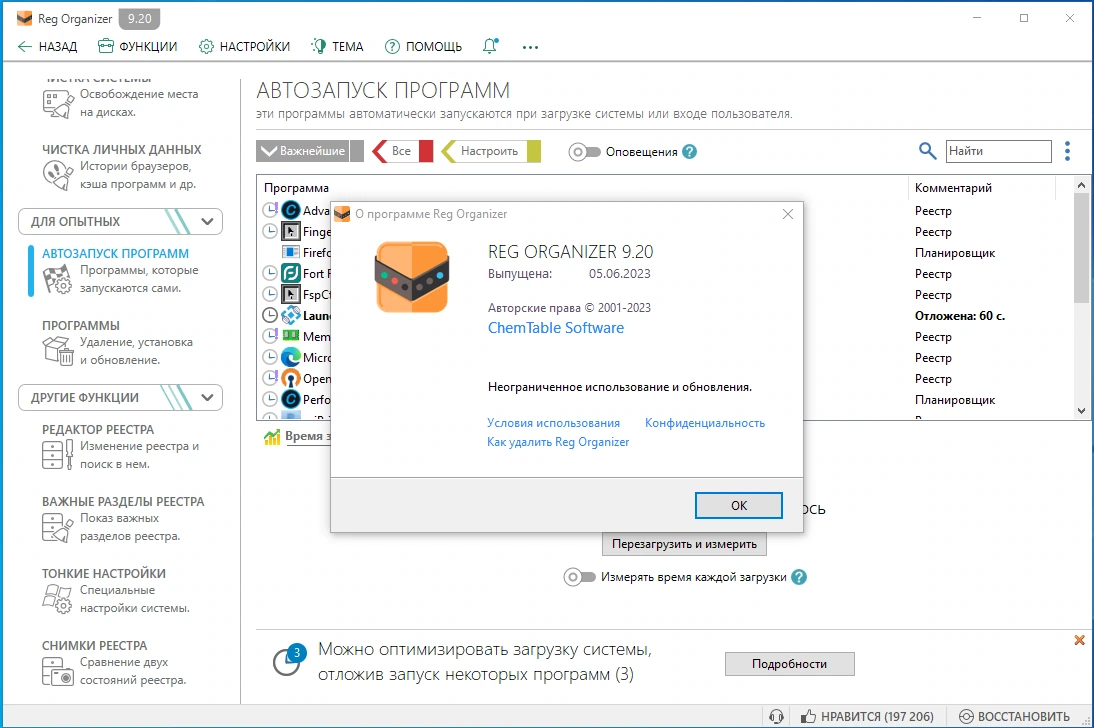This screenshot has height=728, width=1094.
Task: Click the headset support icon in status bar
Action: pyautogui.click(x=776, y=717)
